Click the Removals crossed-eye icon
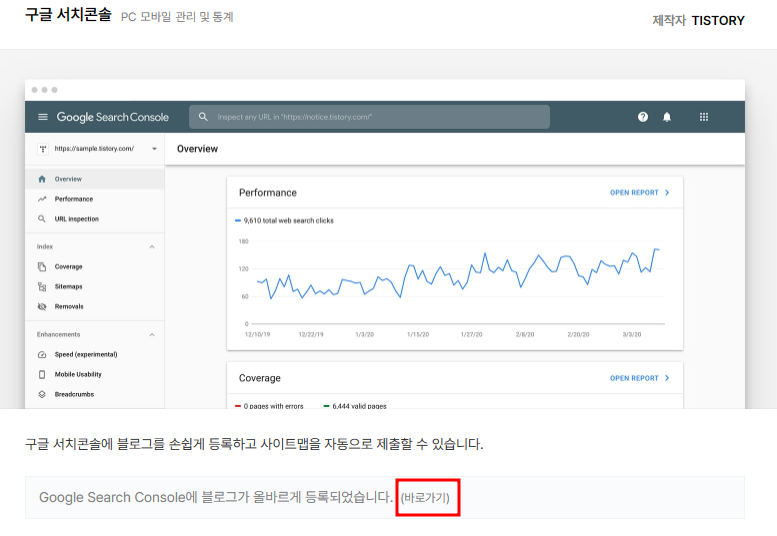Screen dimensions: 777x536 click(x=42, y=306)
